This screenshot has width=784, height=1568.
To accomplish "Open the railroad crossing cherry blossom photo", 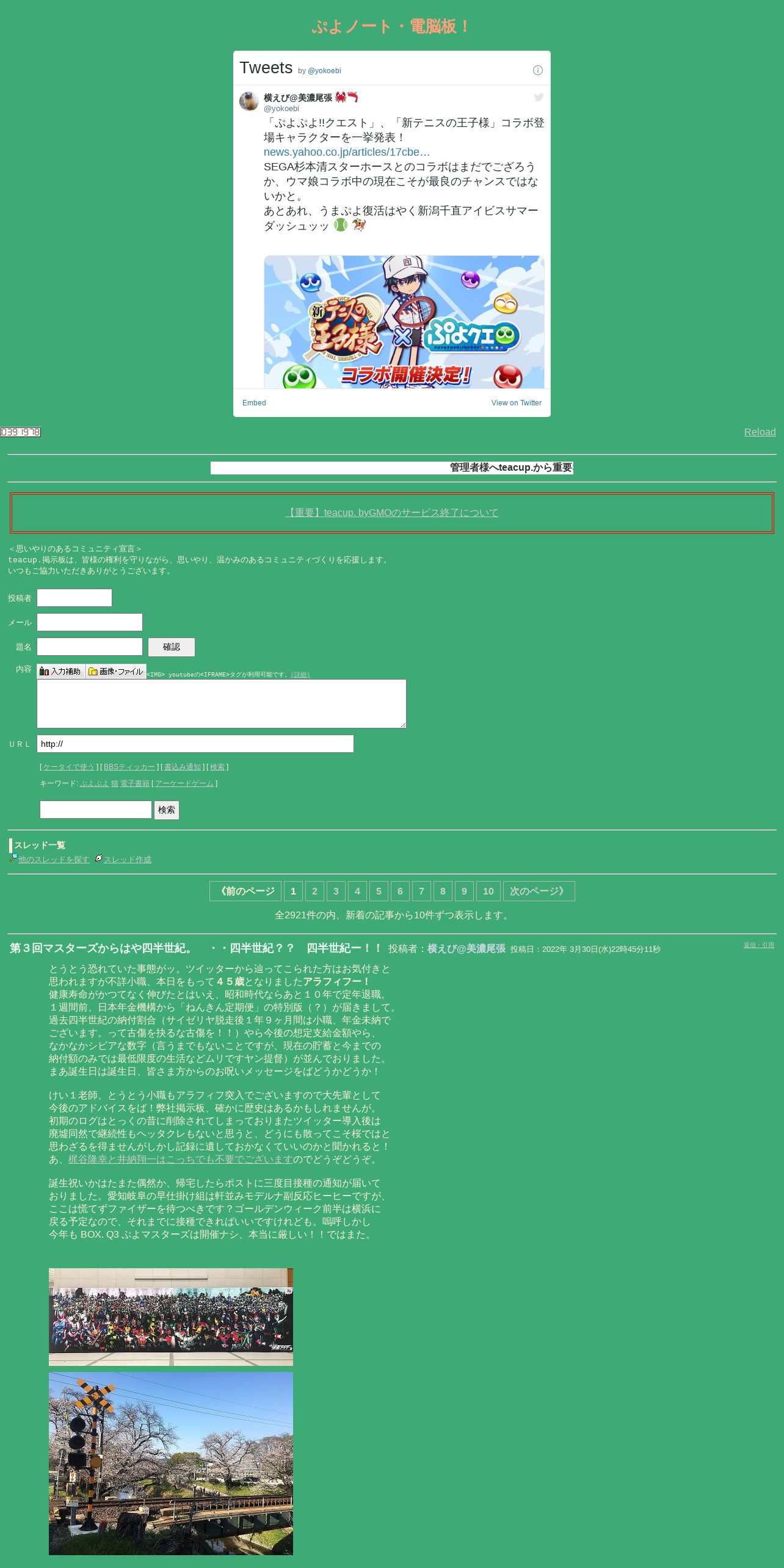I will point(171,1464).
